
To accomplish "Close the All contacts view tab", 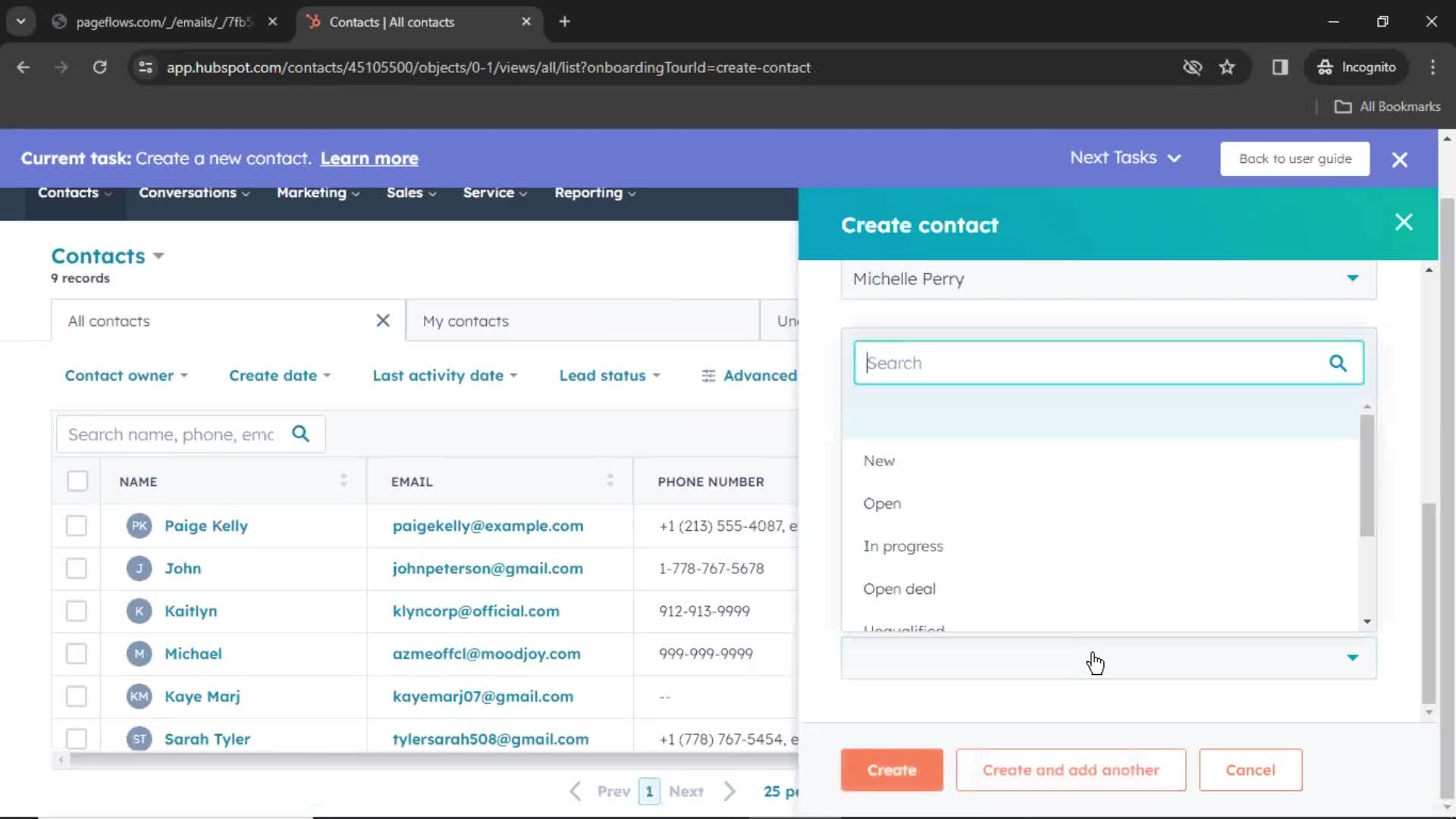I will tap(383, 321).
